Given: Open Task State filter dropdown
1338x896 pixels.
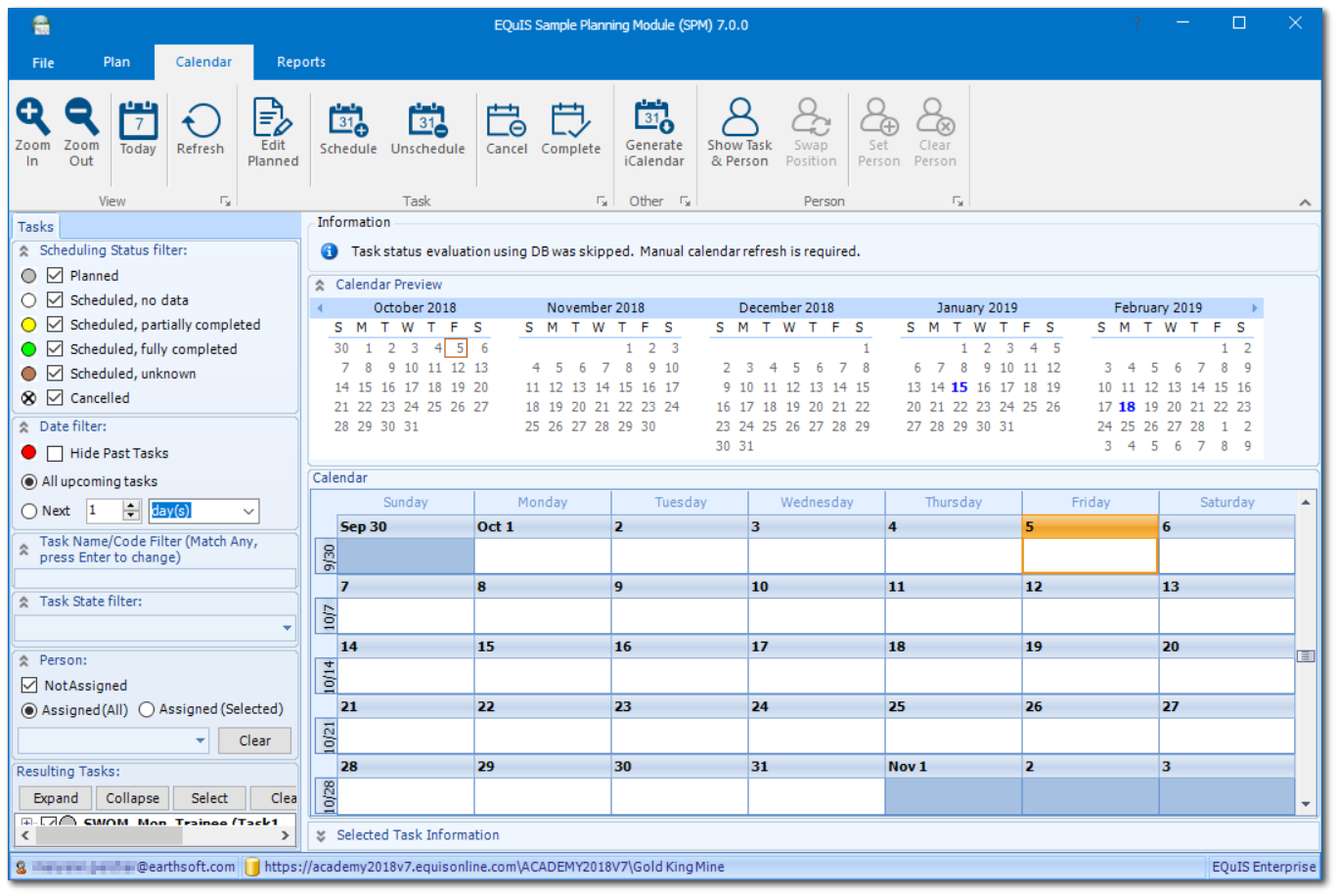Looking at the screenshot, I should (287, 628).
